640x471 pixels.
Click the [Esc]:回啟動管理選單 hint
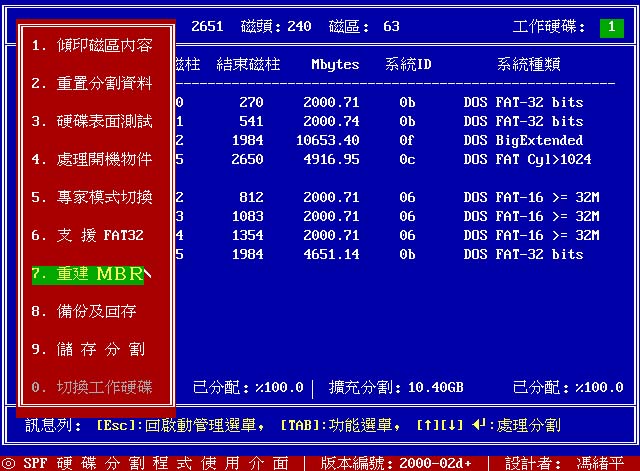coord(180,425)
